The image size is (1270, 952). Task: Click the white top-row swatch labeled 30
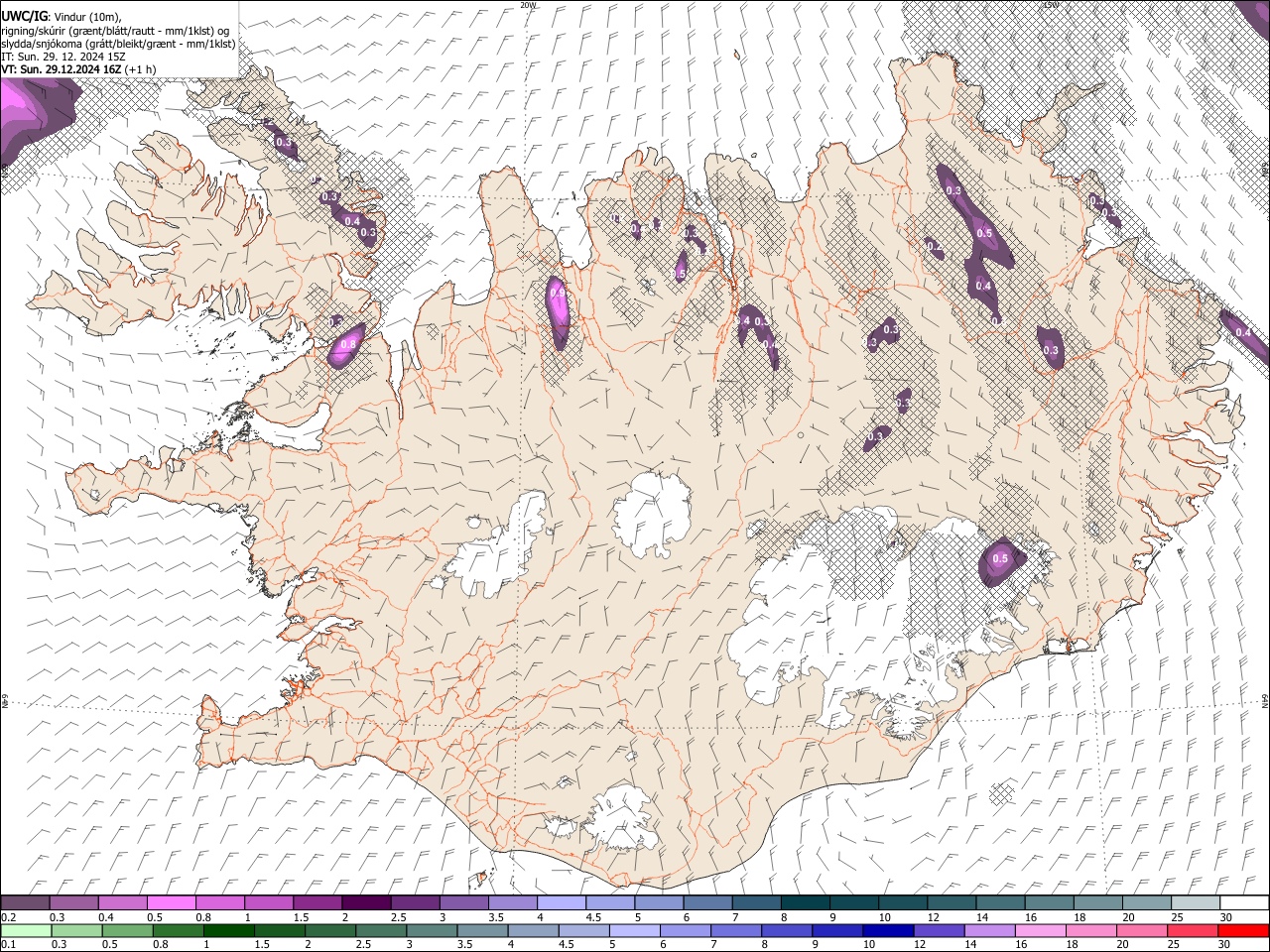tap(1244, 903)
